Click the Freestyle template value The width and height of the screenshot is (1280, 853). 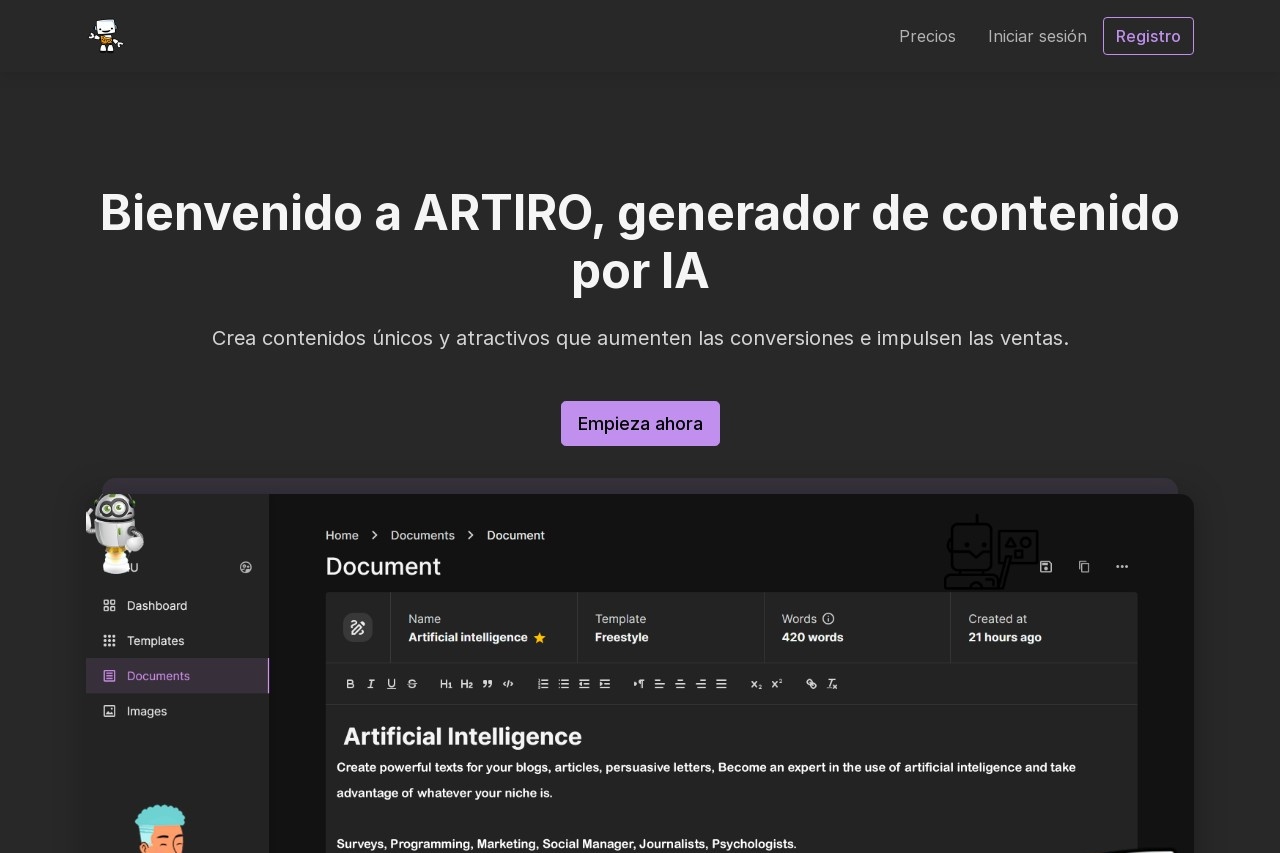[x=622, y=637]
